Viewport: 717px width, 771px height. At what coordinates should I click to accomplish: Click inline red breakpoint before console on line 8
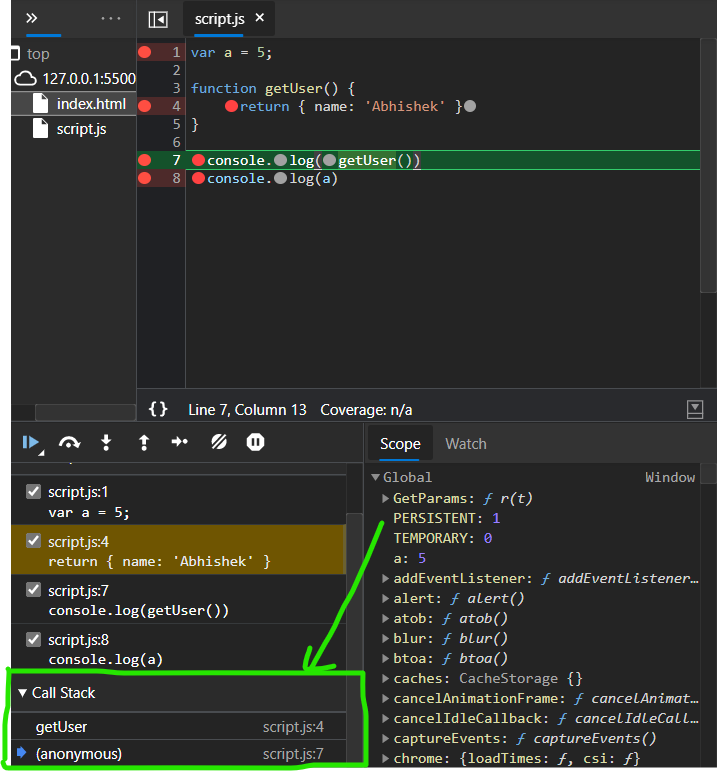199,178
